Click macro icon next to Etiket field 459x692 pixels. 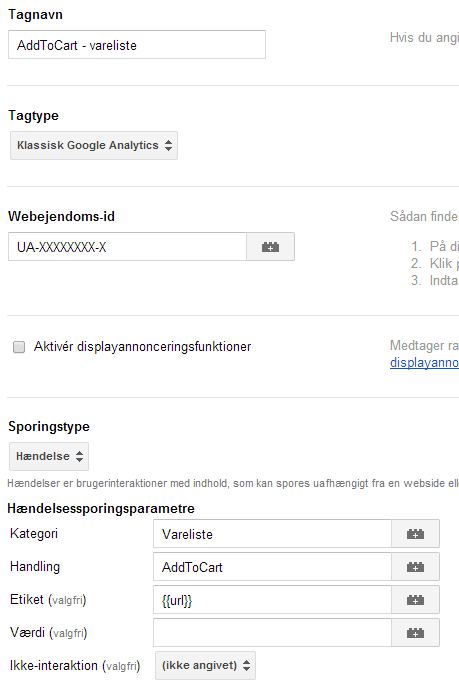[x=415, y=600]
